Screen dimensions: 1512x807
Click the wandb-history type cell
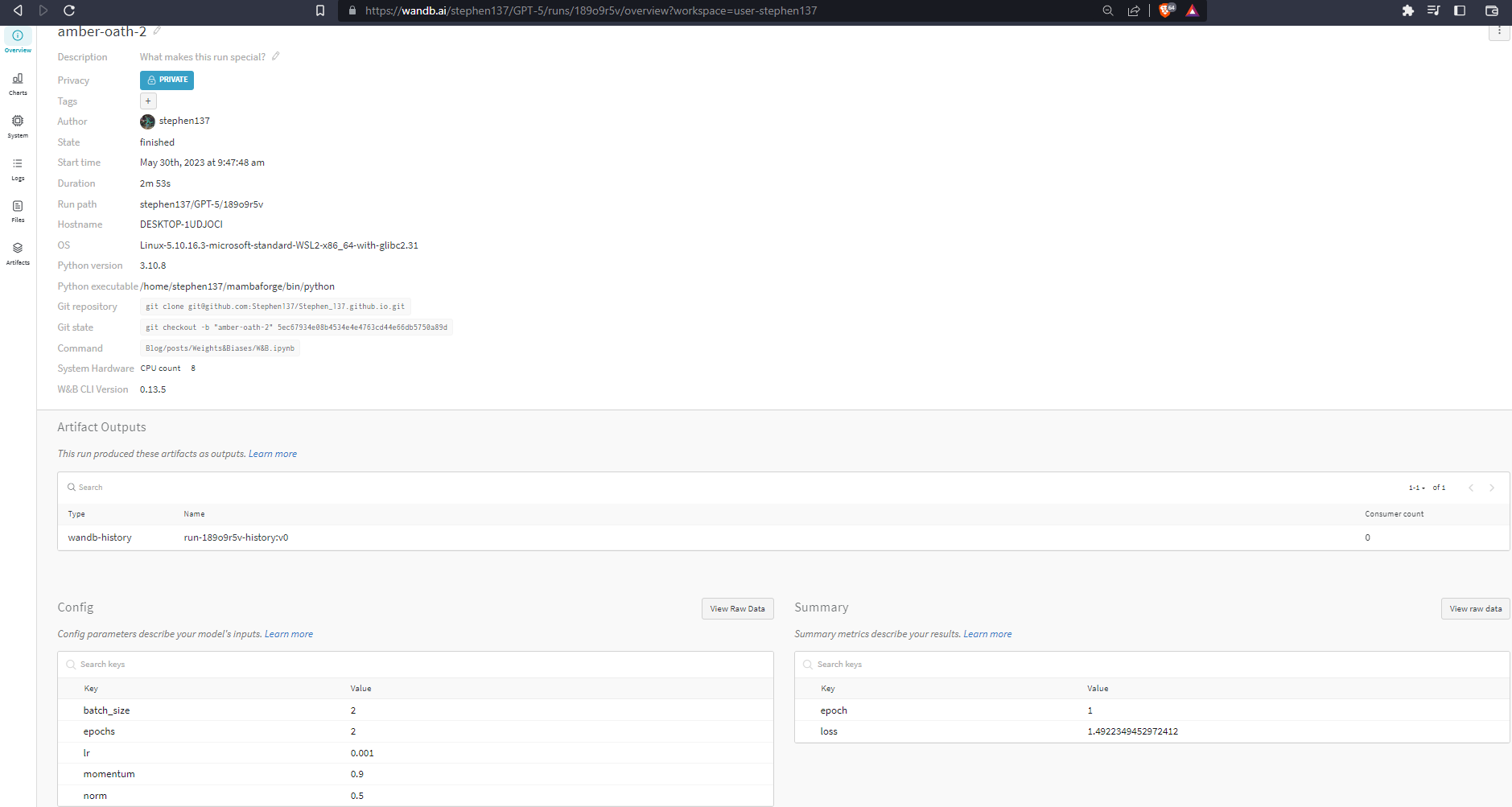(x=100, y=537)
